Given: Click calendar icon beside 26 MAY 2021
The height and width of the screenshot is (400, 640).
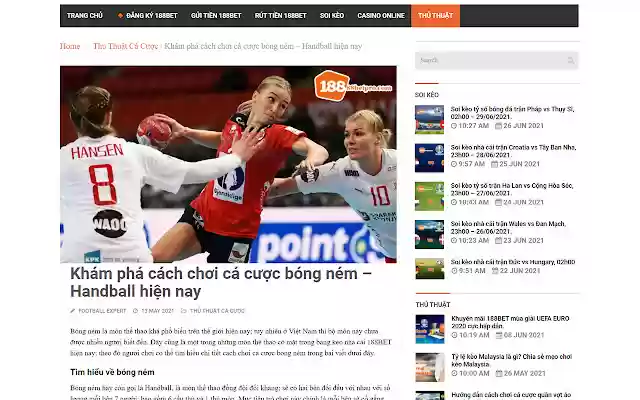Looking at the screenshot, I should point(499,373).
